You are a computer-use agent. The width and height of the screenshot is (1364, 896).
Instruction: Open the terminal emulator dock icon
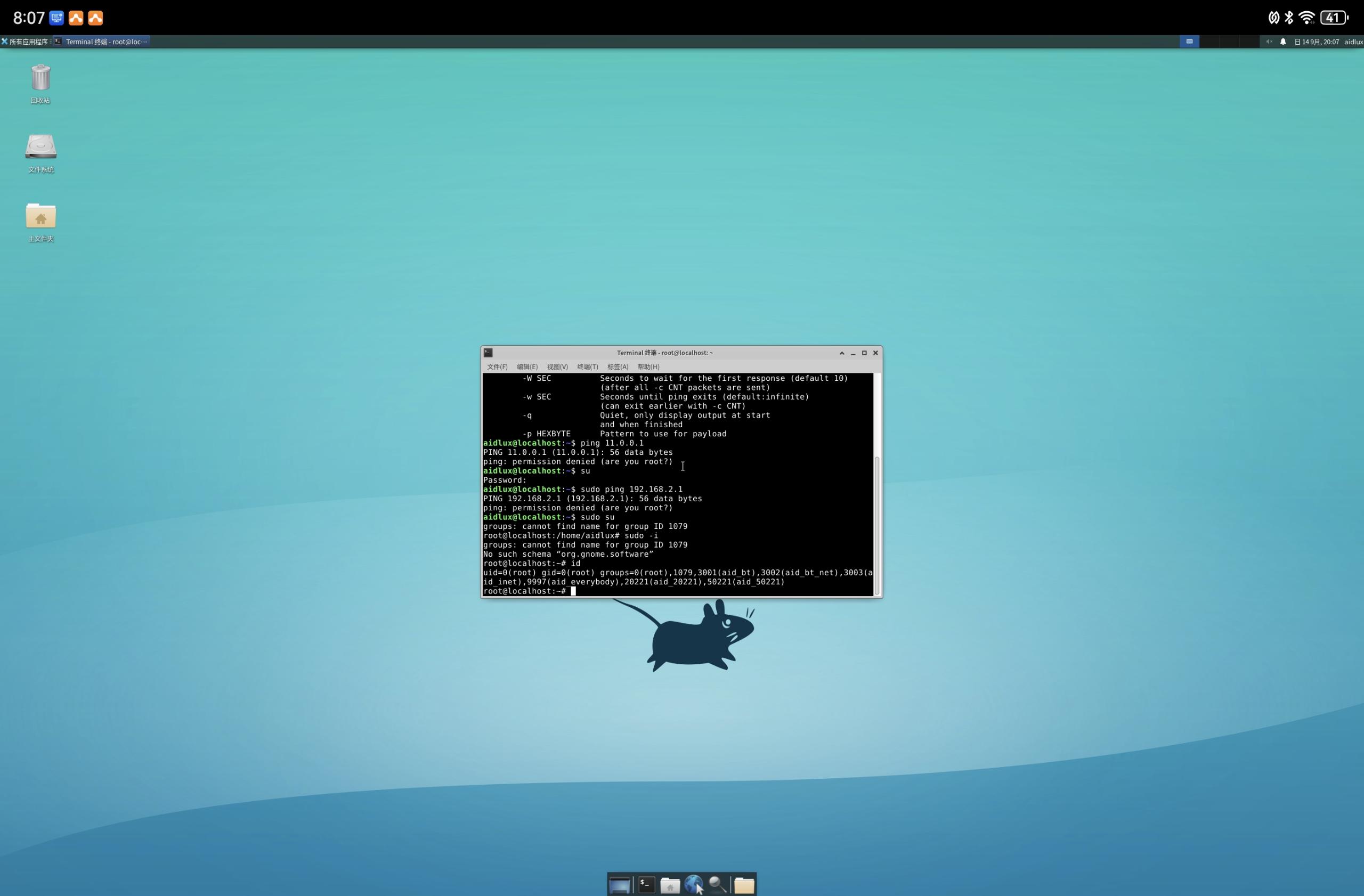coord(646,885)
